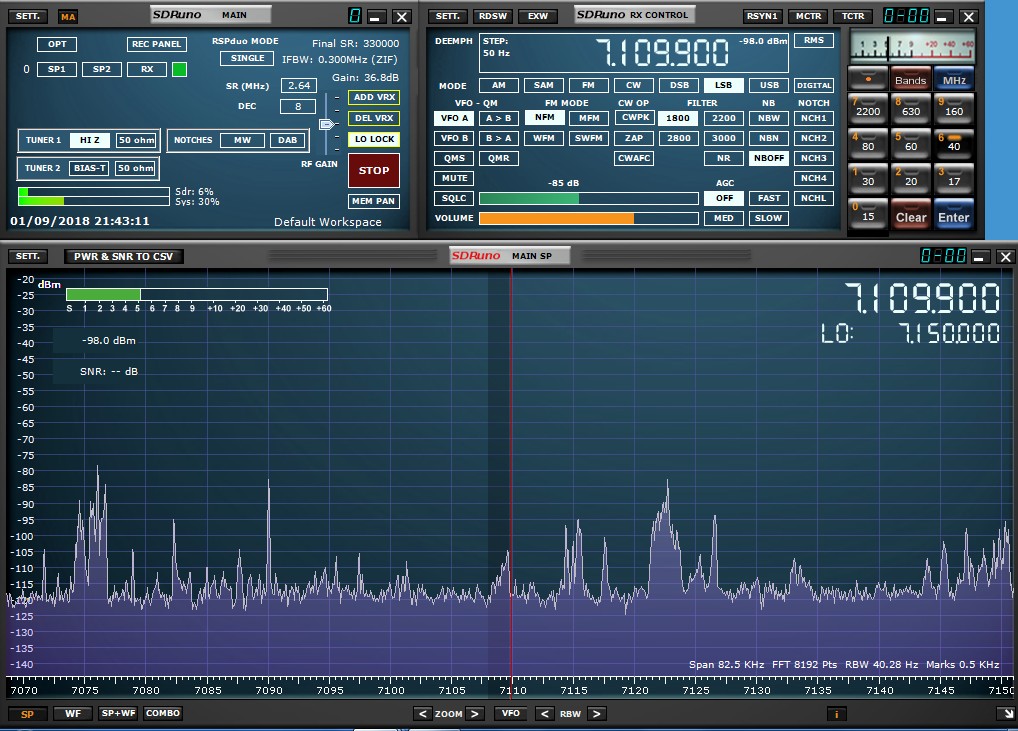
Task: Select the 2800 filter width
Action: 678,138
